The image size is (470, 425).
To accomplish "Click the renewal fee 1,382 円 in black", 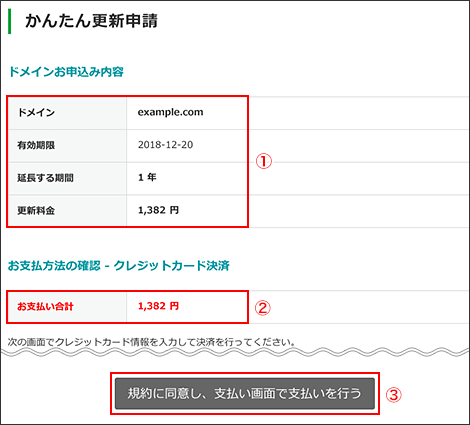I will tap(158, 210).
